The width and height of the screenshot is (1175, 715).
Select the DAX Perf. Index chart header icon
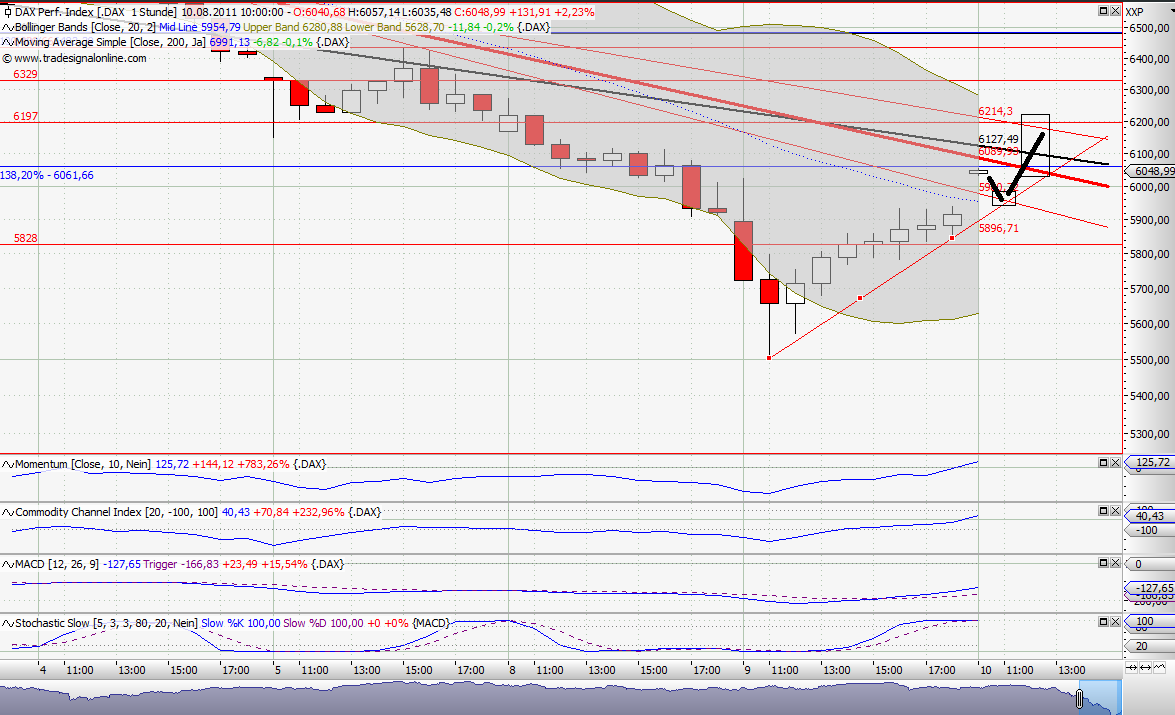pyautogui.click(x=9, y=11)
